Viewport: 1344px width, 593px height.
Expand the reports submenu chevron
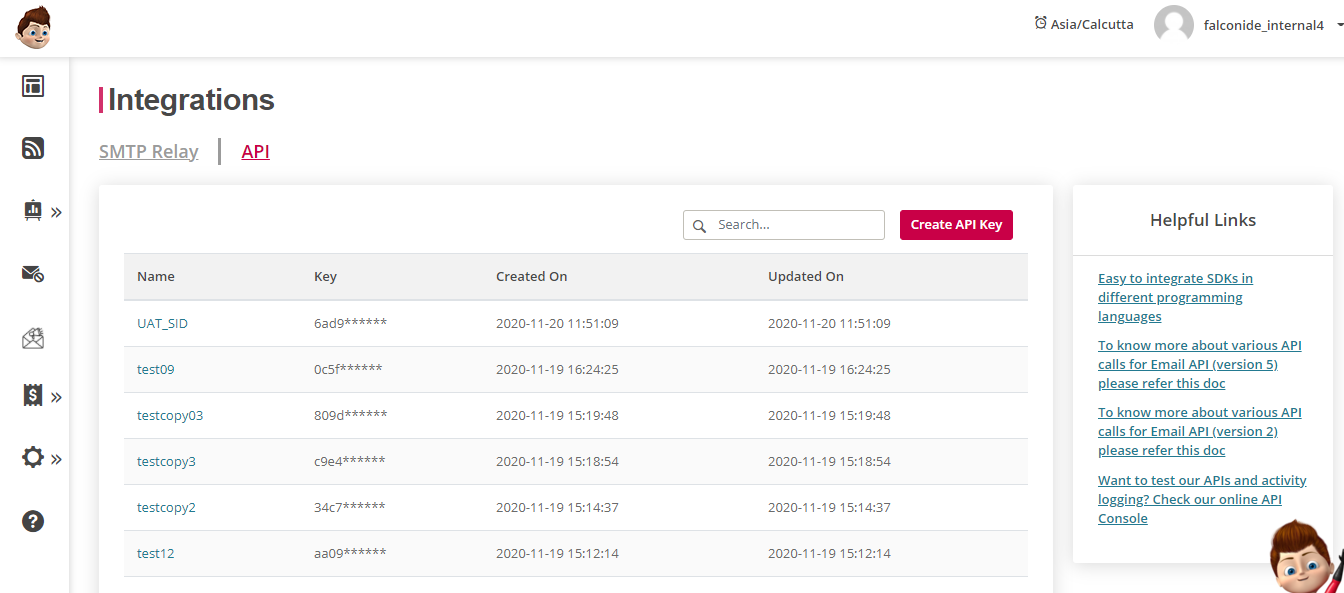(57, 212)
